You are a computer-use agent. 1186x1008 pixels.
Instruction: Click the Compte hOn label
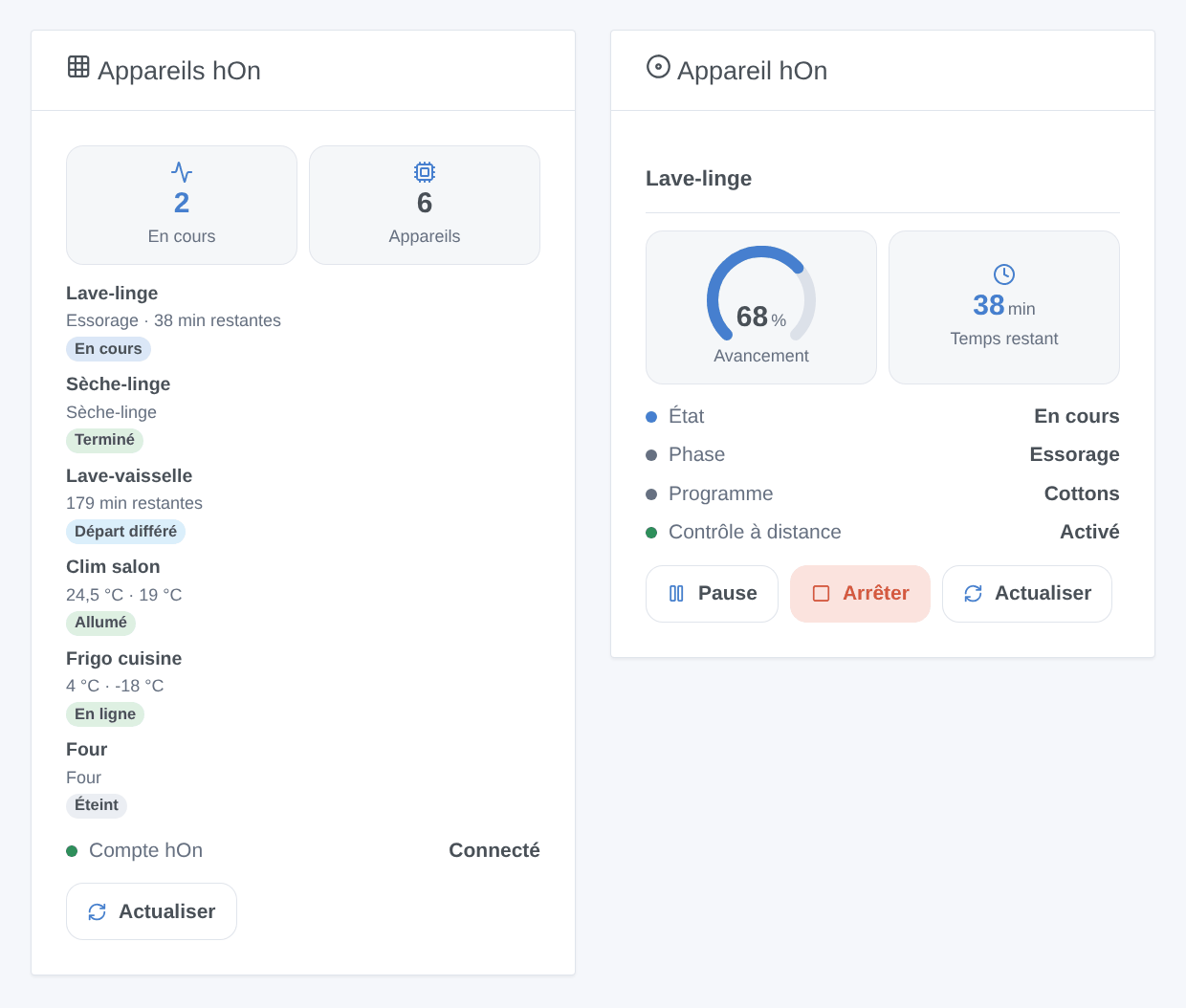click(x=145, y=850)
